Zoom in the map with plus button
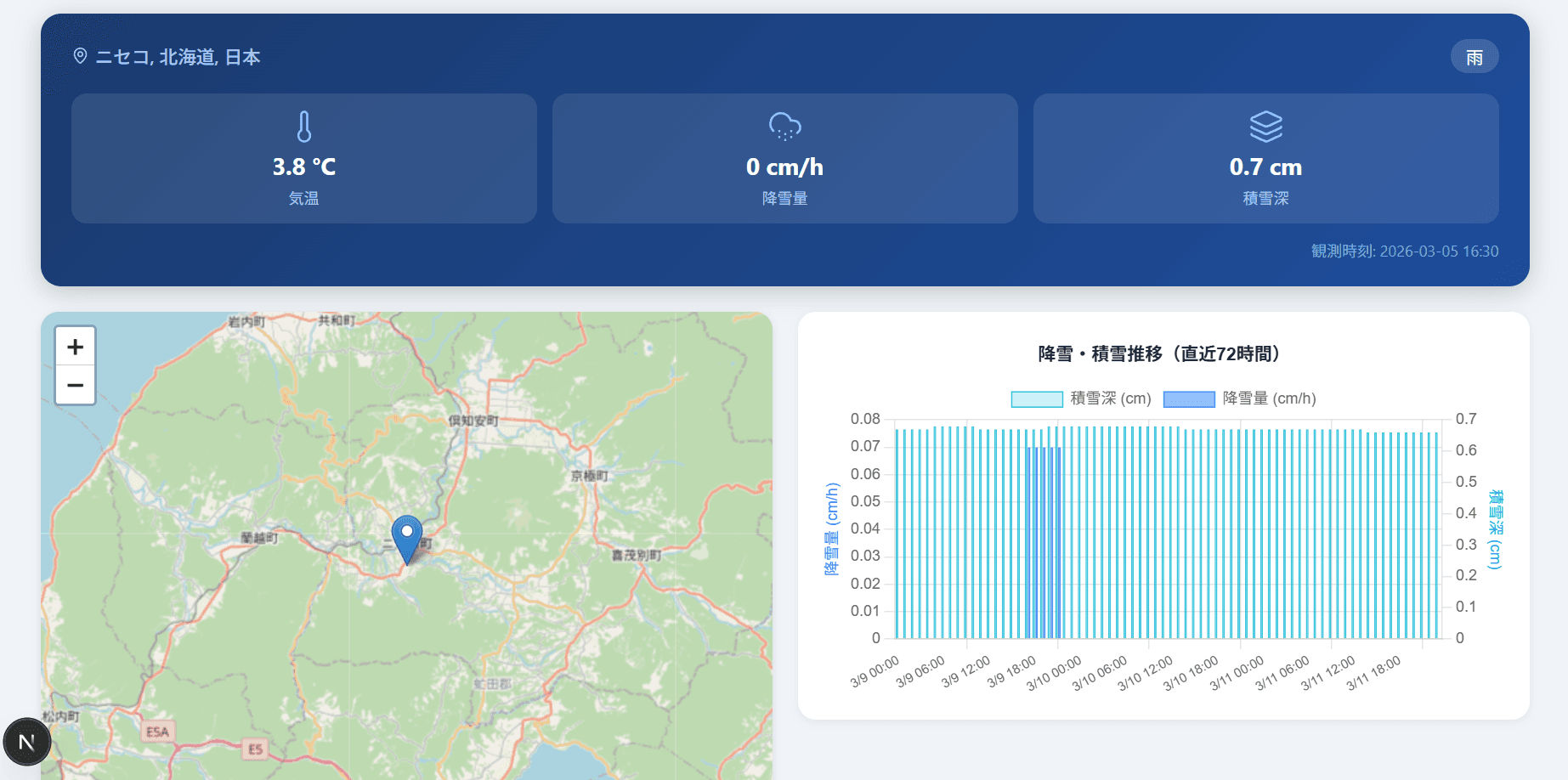The width and height of the screenshot is (1568, 780). pyautogui.click(x=75, y=347)
